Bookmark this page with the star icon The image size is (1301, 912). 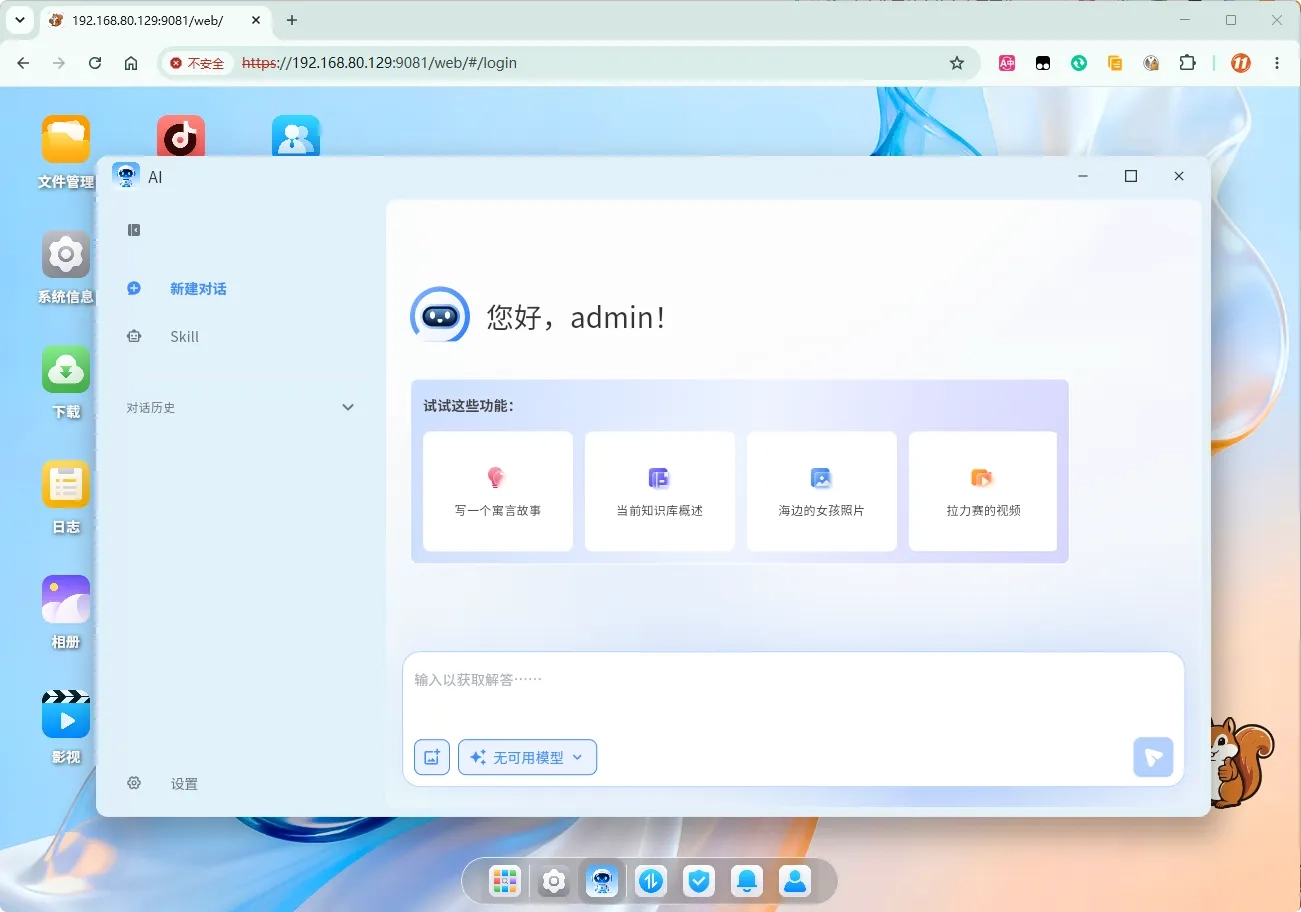(957, 63)
